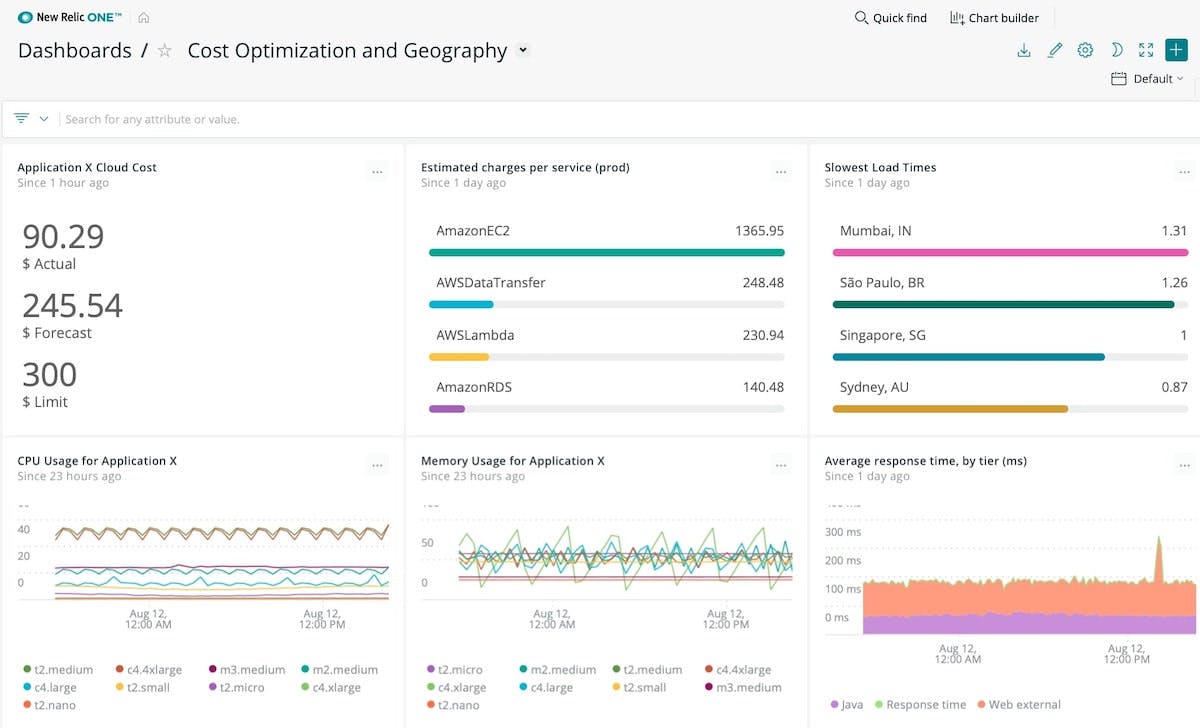Viewport: 1200px width, 728px height.
Task: Toggle t2.small series in Memory legend
Action: (640, 688)
